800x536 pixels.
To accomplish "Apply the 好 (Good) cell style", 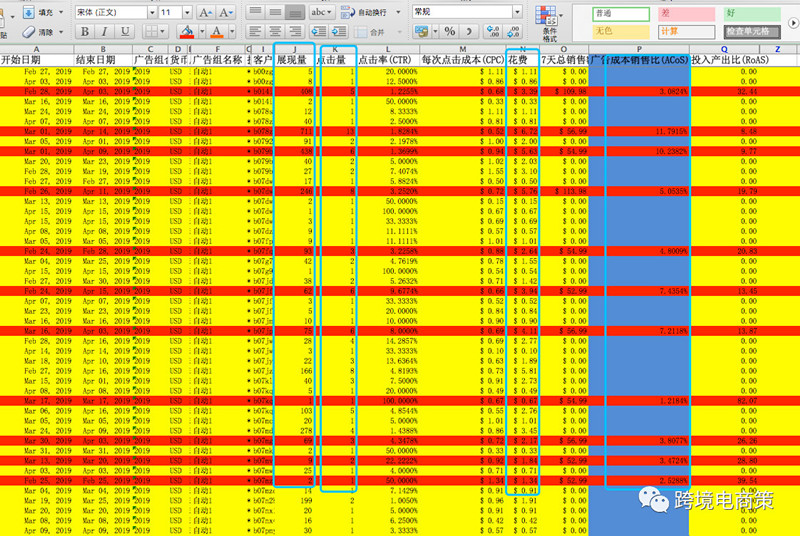I will tap(752, 14).
